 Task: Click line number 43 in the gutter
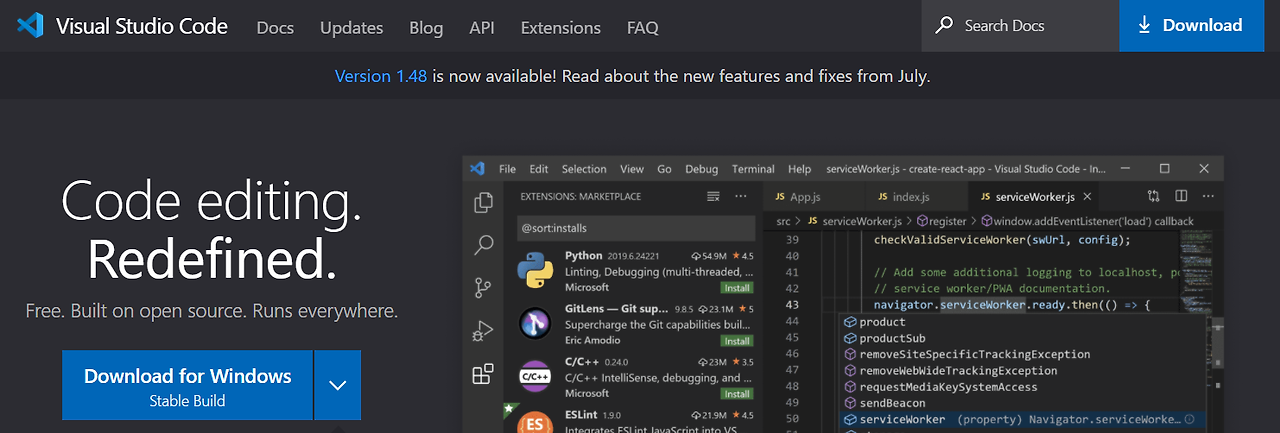pos(792,305)
